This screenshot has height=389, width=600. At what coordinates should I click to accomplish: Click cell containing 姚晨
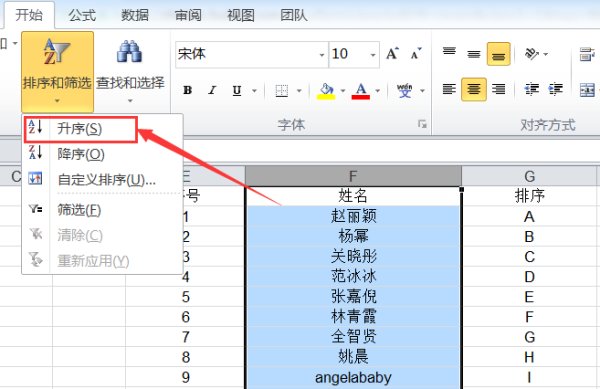pyautogui.click(x=353, y=356)
